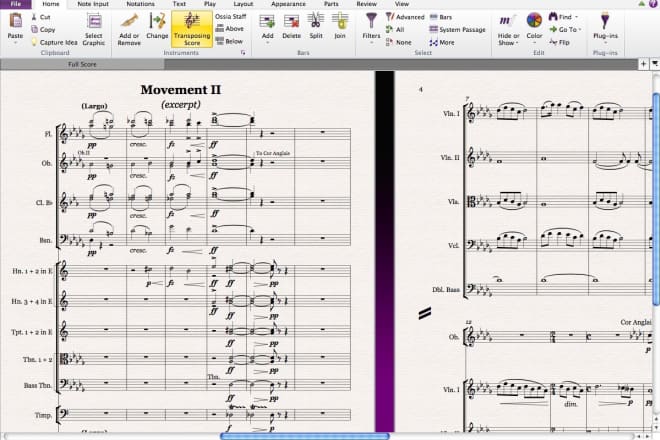Switch to the Note Input tab
This screenshot has width=660, height=440.
pyautogui.click(x=93, y=4)
